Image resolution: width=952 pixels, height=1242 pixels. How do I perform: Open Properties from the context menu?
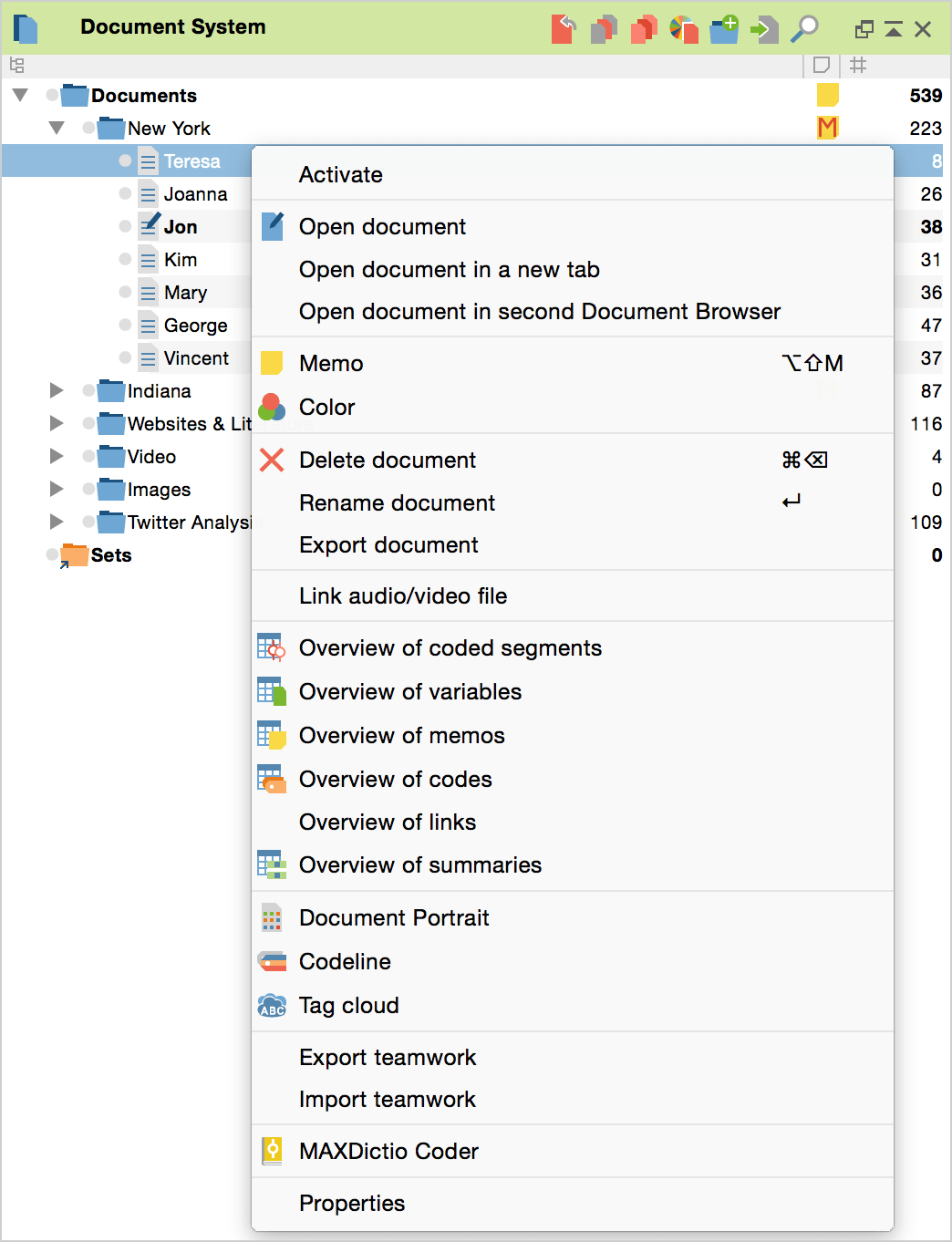coord(351,1204)
